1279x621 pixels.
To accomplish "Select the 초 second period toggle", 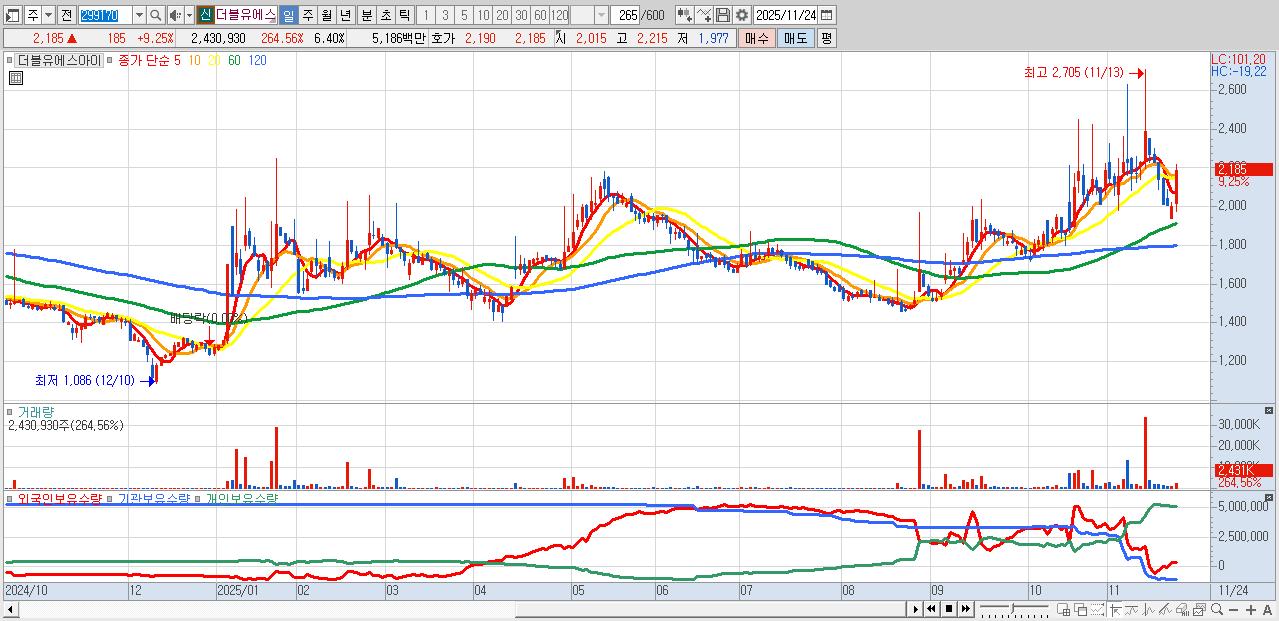I will tap(385, 15).
